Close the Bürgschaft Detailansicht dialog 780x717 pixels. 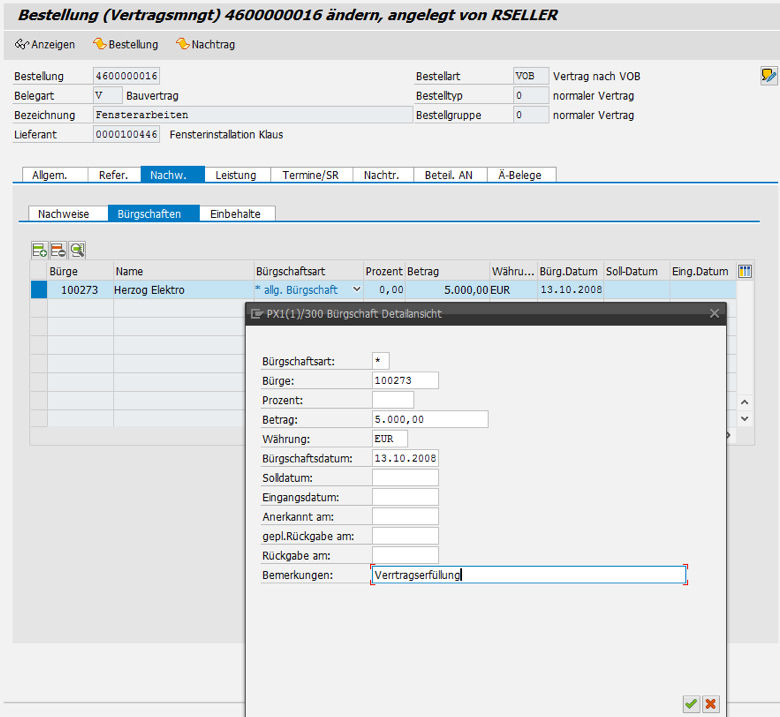(x=714, y=313)
